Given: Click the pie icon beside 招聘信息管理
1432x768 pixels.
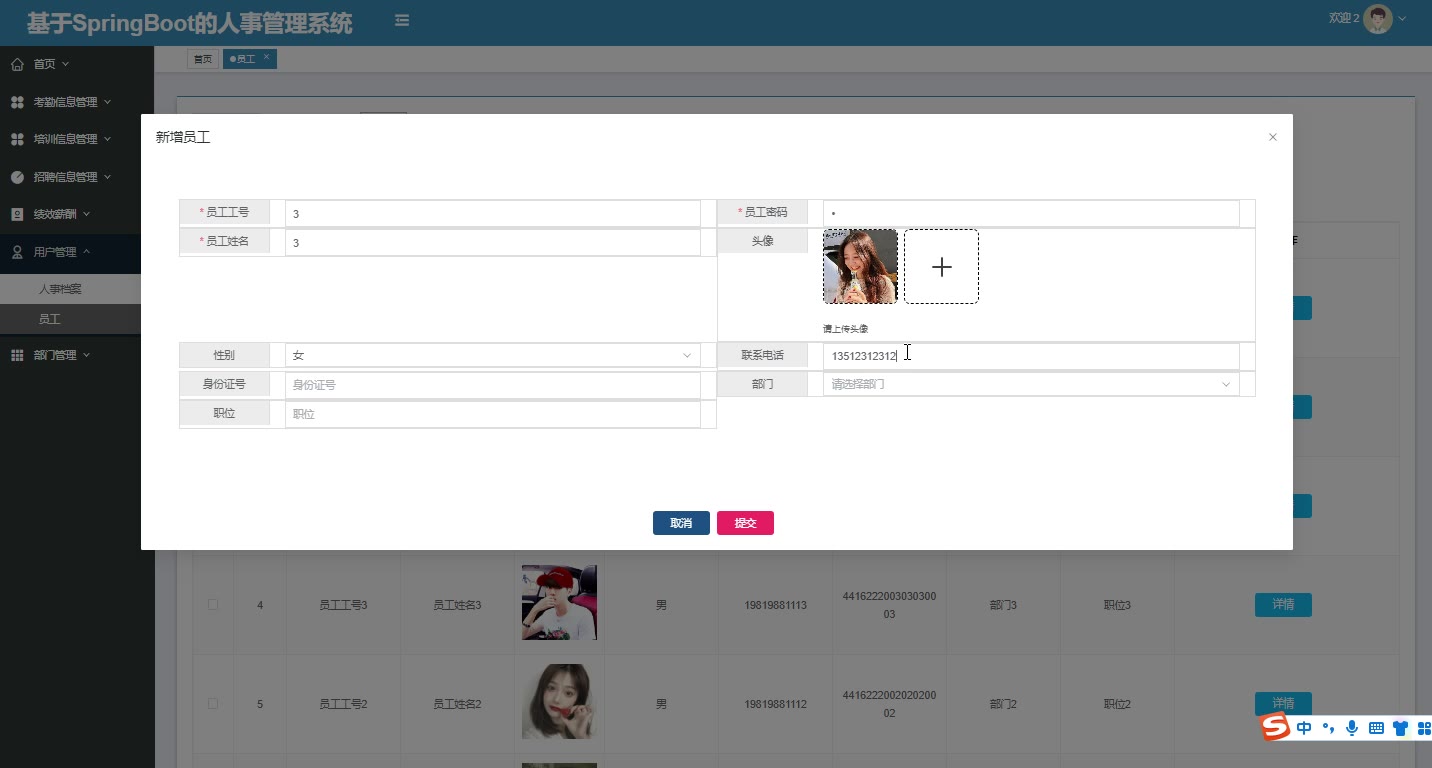Looking at the screenshot, I should click(x=17, y=177).
